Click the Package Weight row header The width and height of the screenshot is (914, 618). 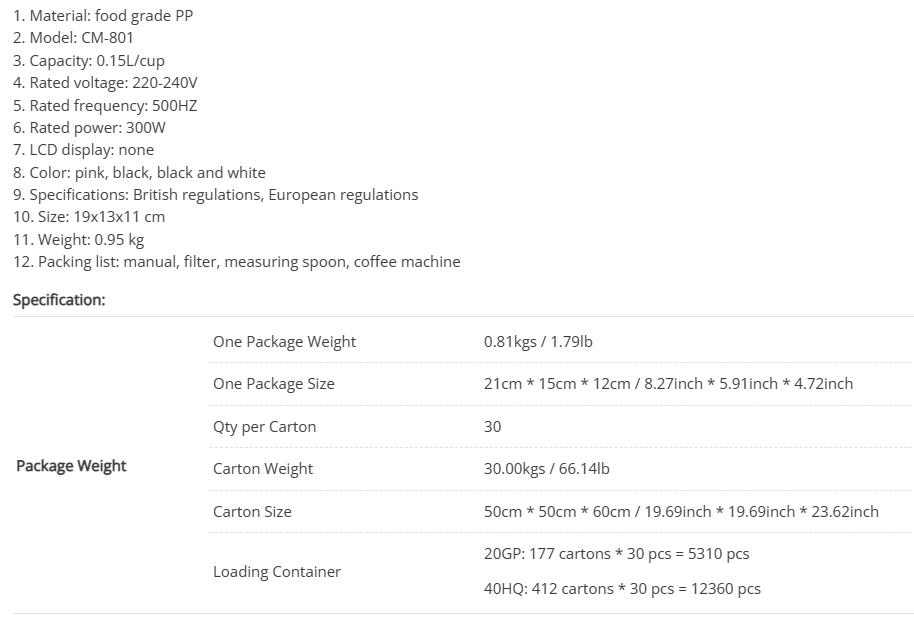point(71,466)
